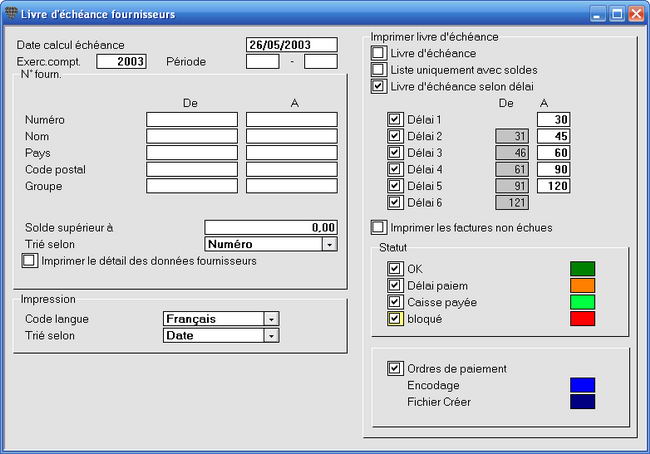Viewport: 650px width, 454px height.
Task: Click the Pays A field
Action: tap(292, 153)
